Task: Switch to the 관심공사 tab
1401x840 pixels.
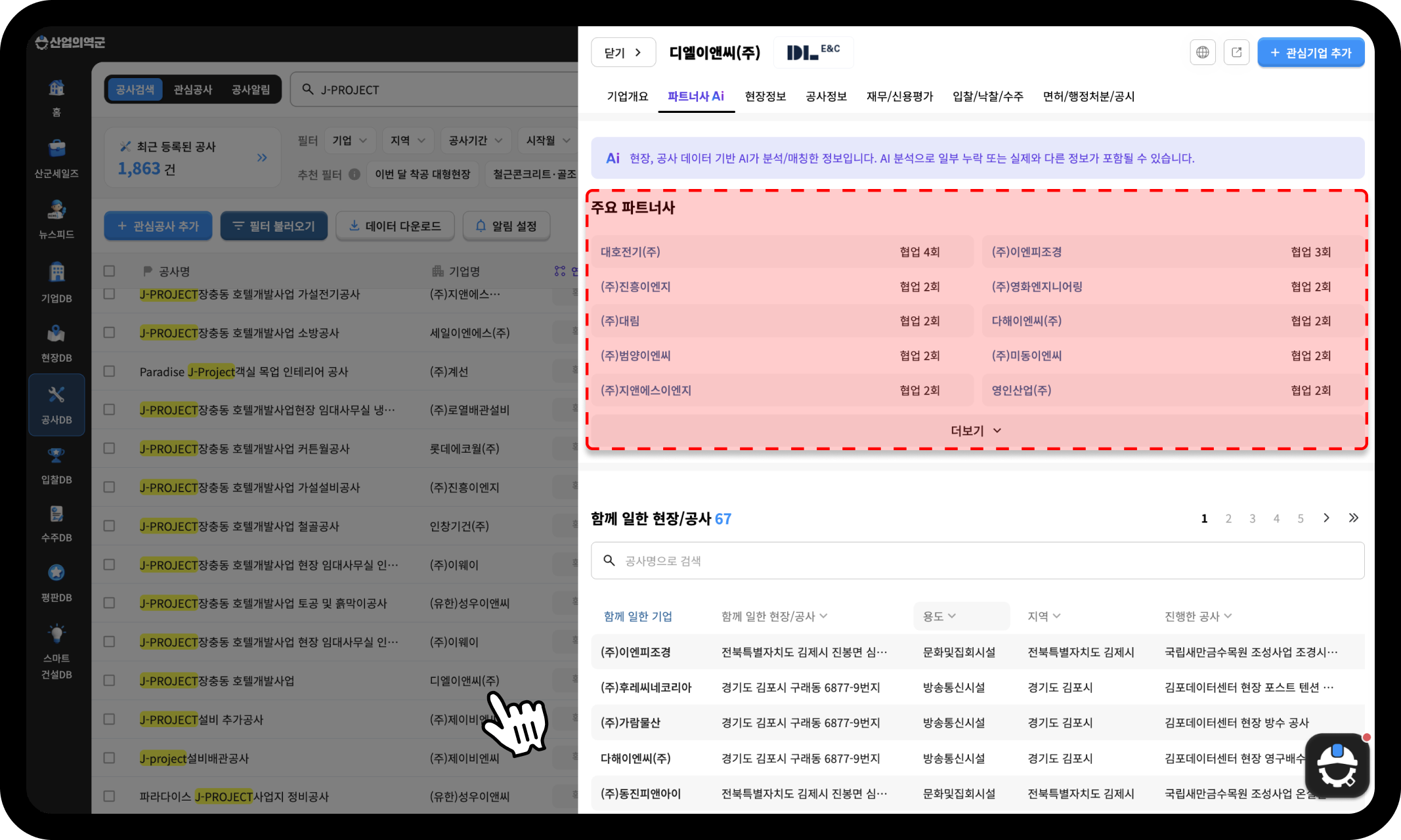Action: (x=193, y=89)
